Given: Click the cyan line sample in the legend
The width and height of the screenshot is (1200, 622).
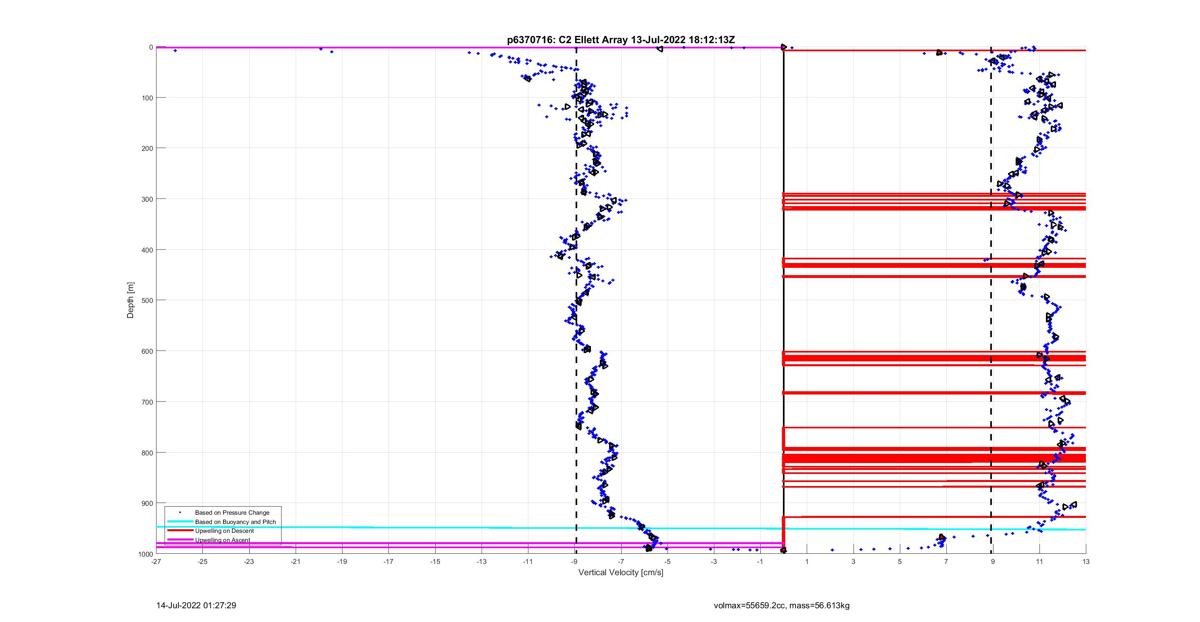Looking at the screenshot, I should point(179,521).
